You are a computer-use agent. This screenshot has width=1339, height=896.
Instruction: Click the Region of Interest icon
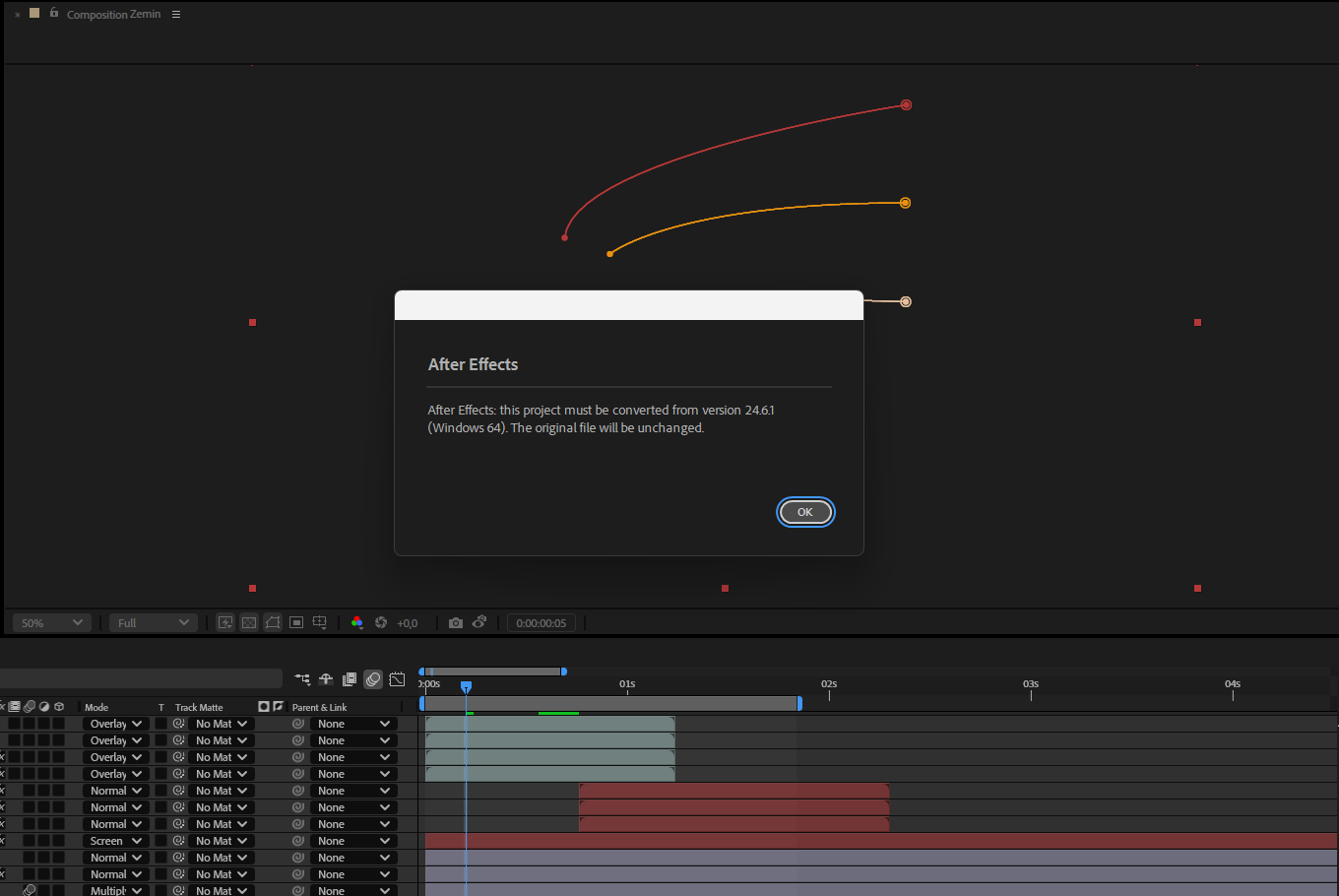[x=296, y=623]
